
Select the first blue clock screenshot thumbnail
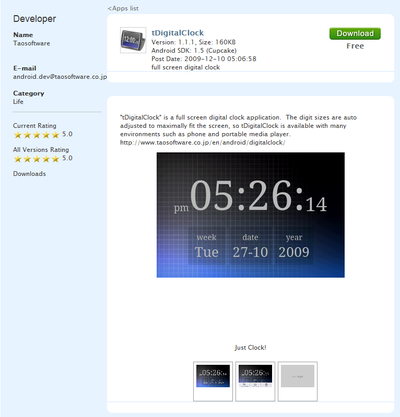213,381
